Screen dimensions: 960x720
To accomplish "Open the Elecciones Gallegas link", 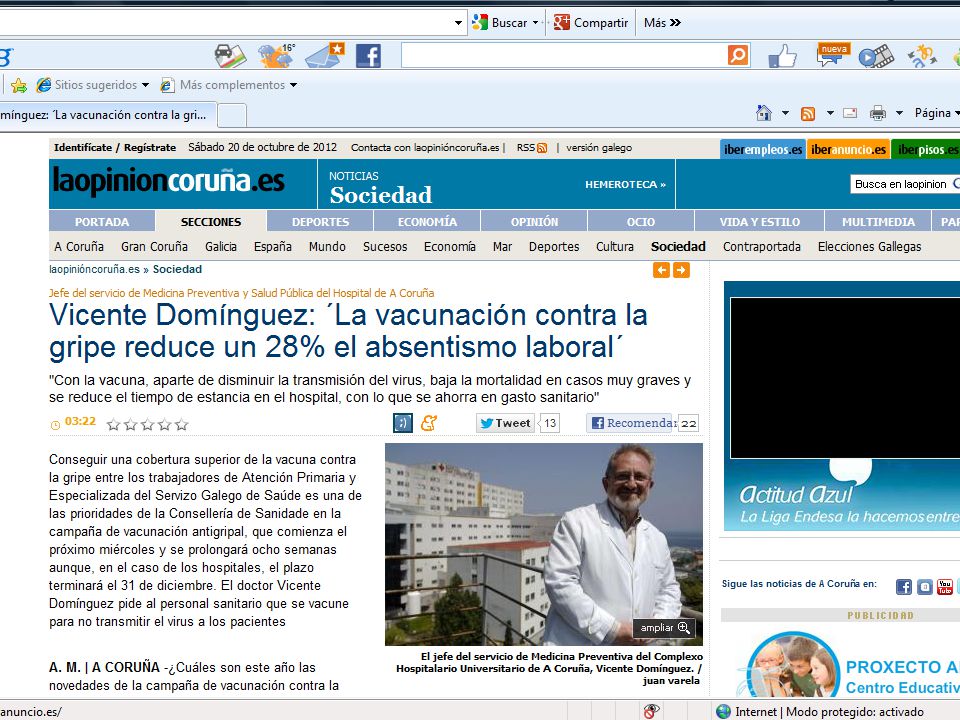I will tap(869, 246).
